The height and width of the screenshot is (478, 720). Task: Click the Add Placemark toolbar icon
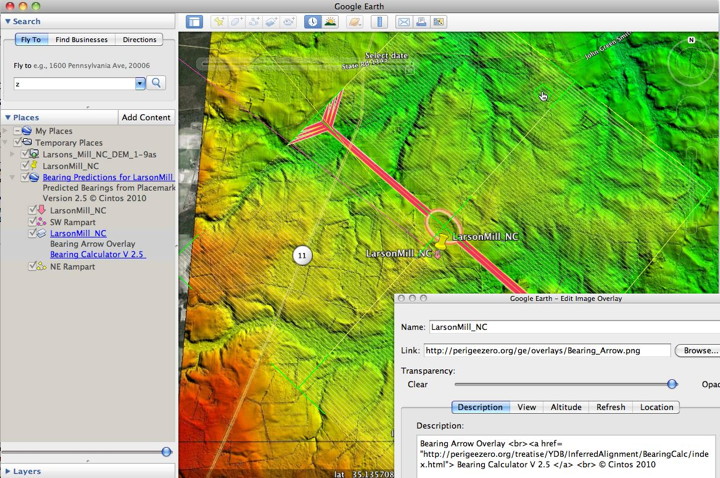217,21
